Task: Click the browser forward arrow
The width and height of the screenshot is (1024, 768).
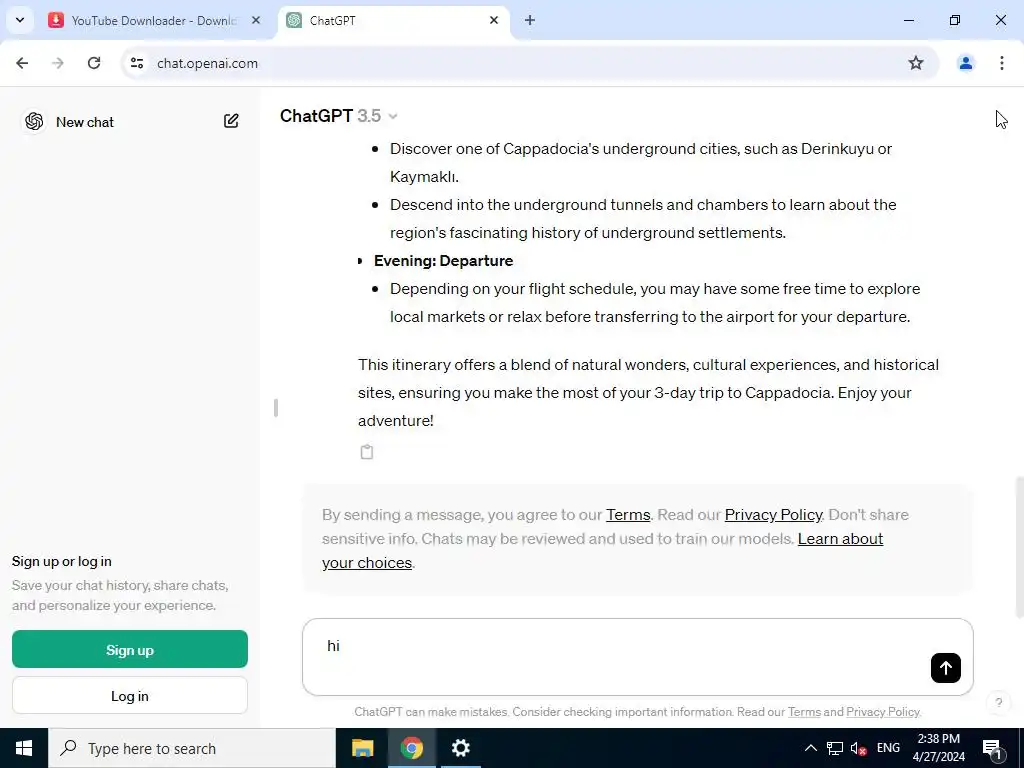Action: 58,63
